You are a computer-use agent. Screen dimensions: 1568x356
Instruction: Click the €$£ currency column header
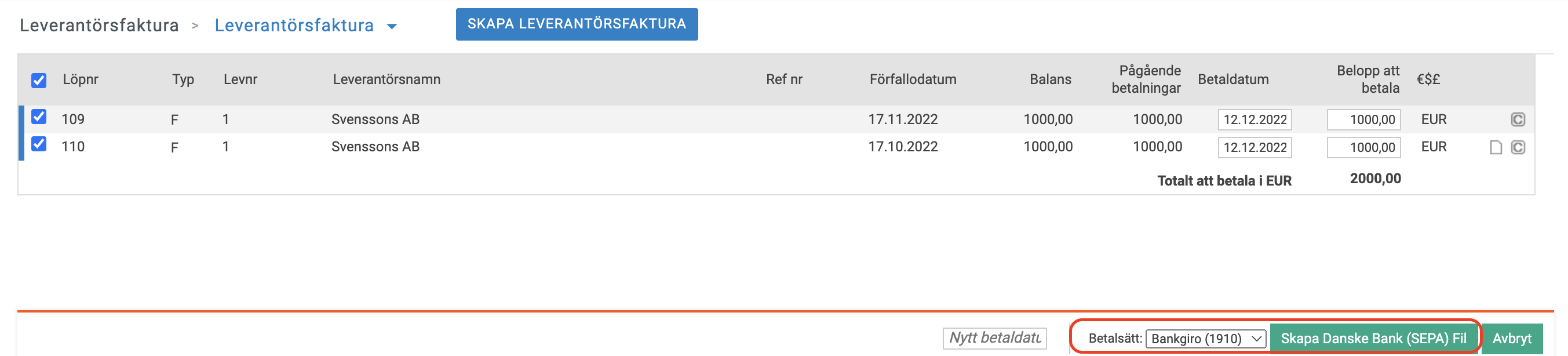click(1428, 79)
